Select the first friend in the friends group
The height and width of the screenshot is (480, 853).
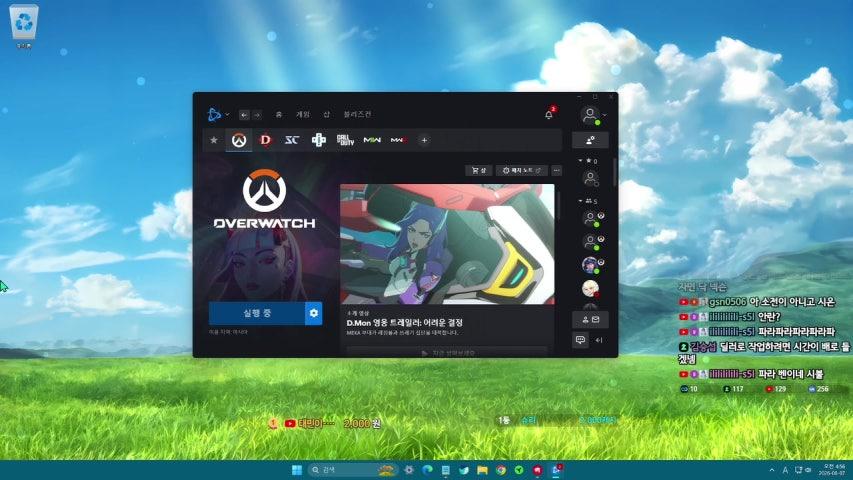591,219
